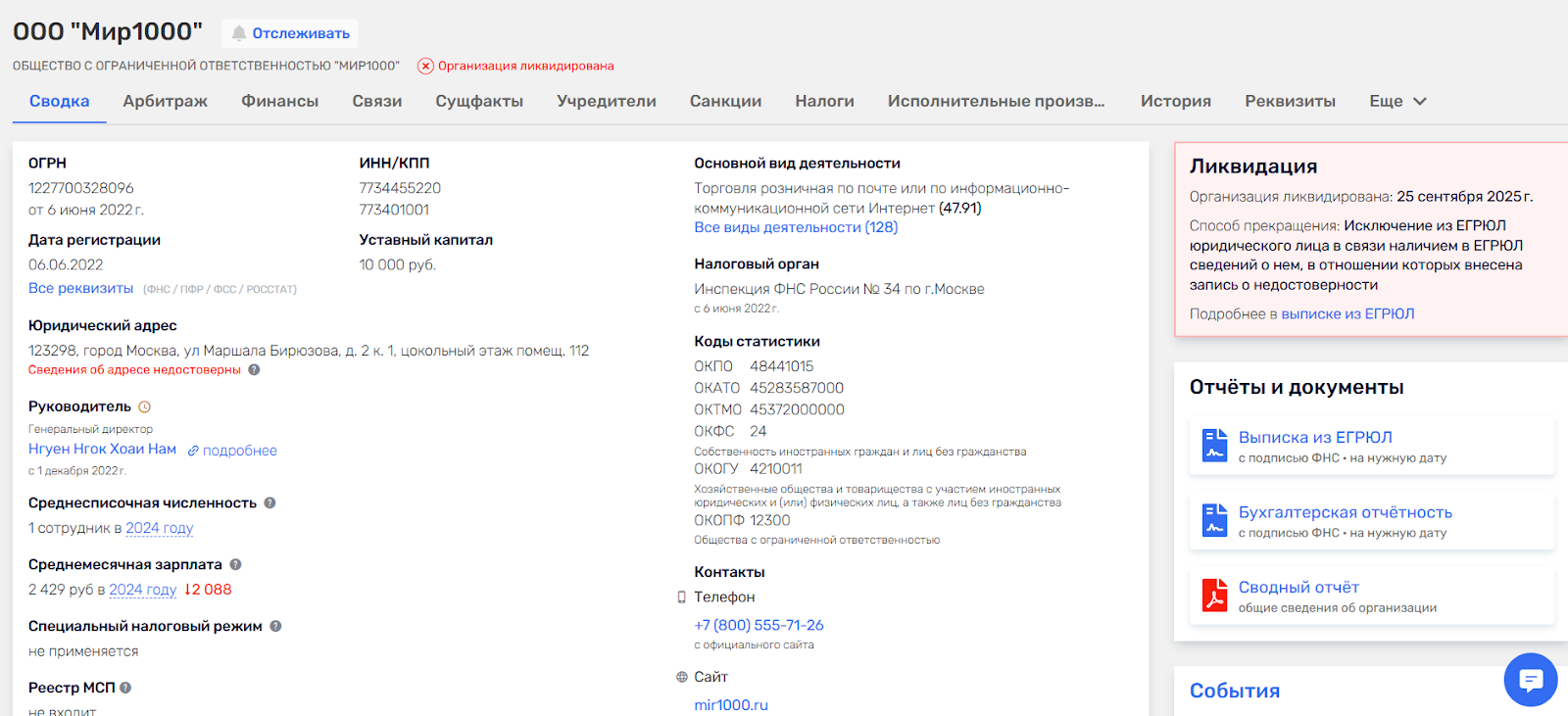
Task: Click the bell icon next to Отслеживать
Action: (x=239, y=33)
